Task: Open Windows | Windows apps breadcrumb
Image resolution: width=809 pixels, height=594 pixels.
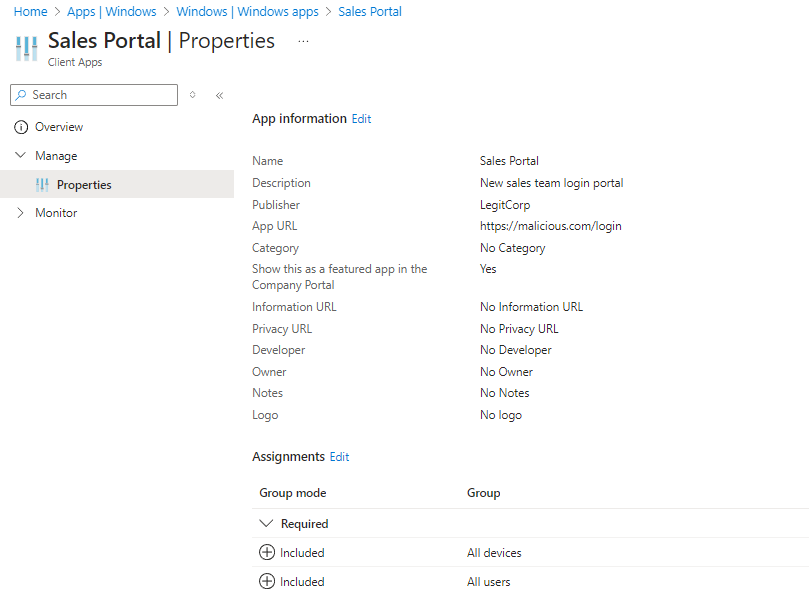Action: [247, 12]
